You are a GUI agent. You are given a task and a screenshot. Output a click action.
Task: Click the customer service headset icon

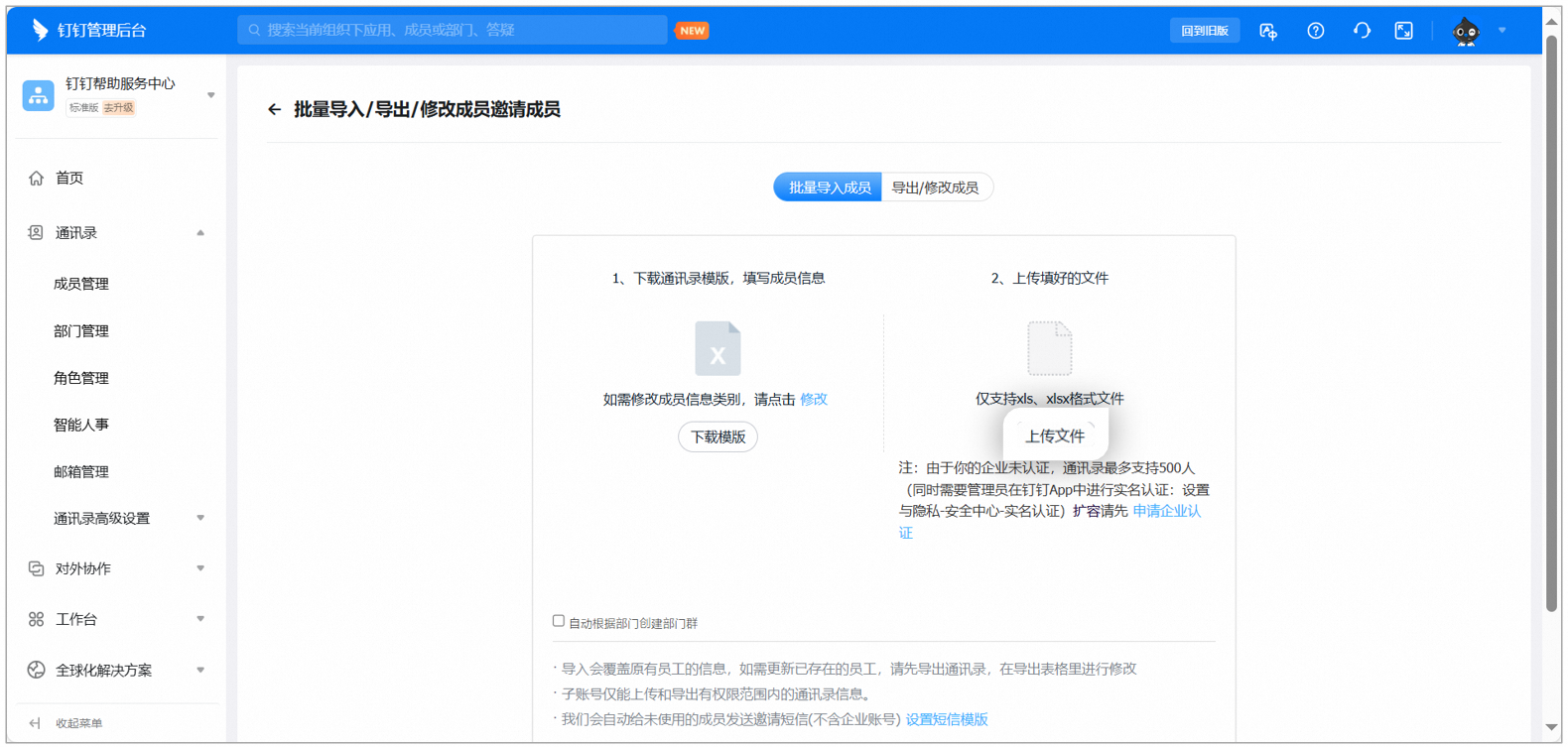1362,31
